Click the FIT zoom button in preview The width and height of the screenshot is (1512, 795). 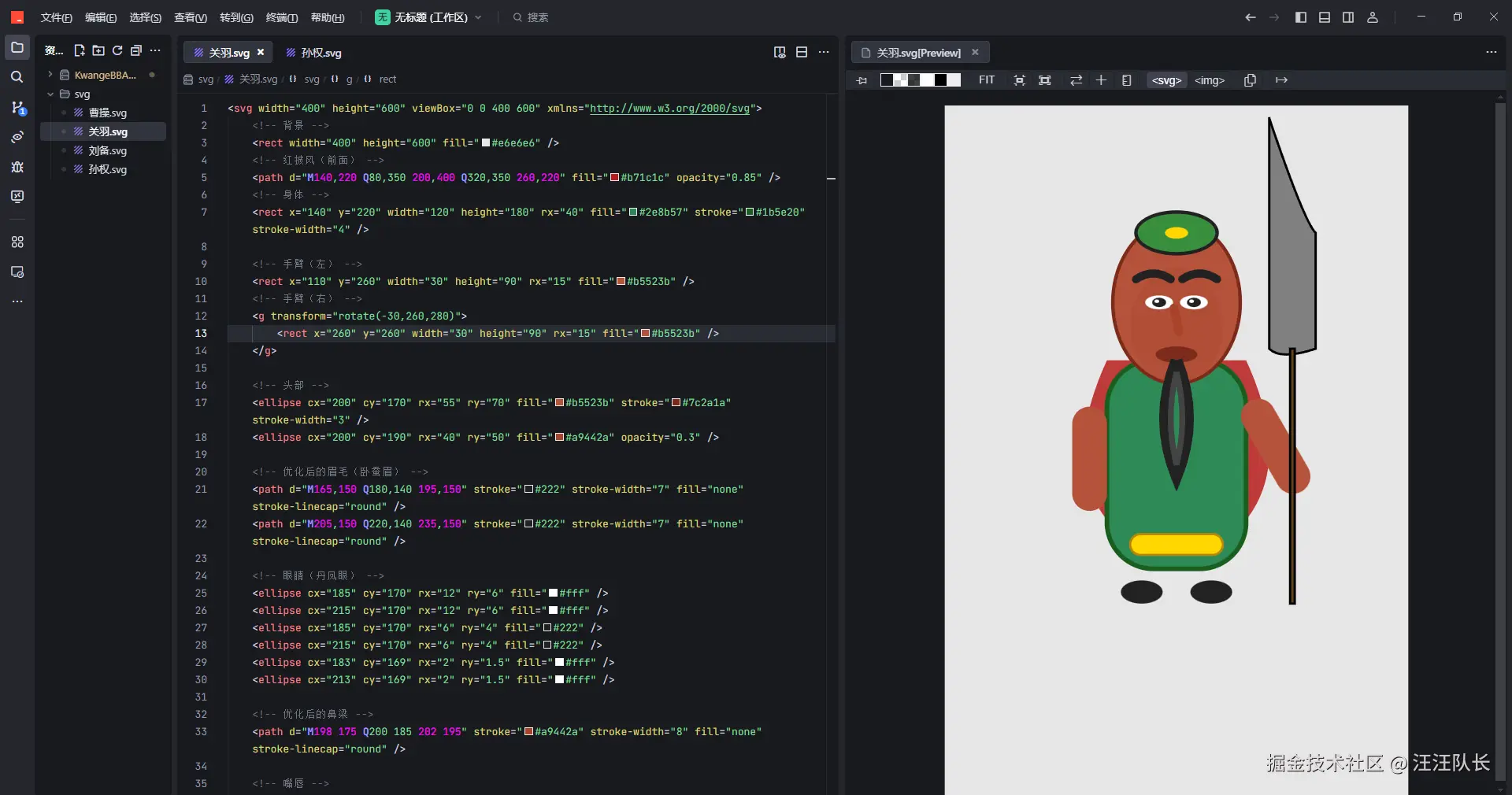coord(987,80)
